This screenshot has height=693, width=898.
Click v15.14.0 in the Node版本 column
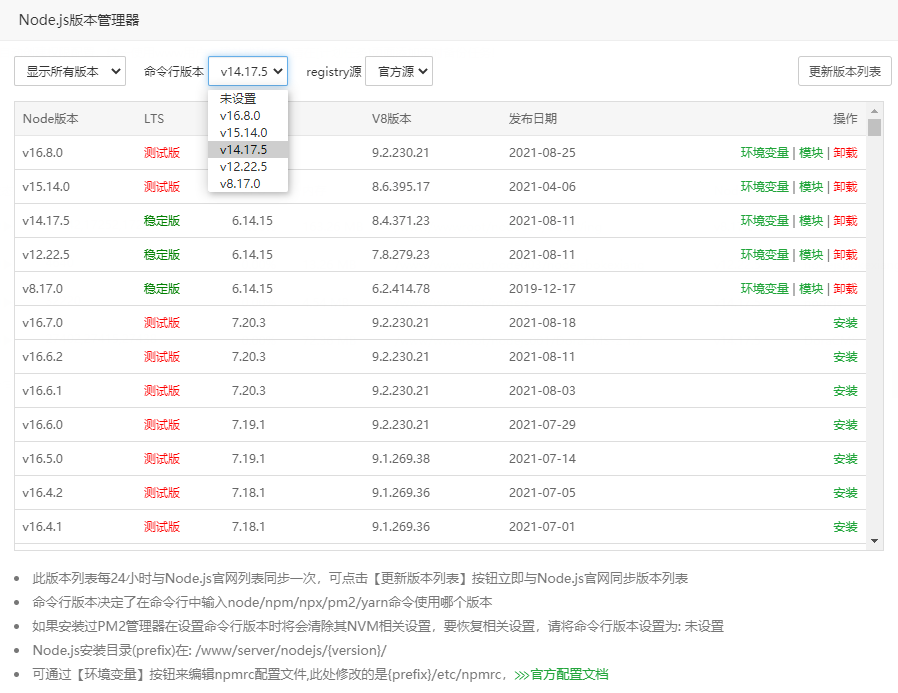point(46,187)
